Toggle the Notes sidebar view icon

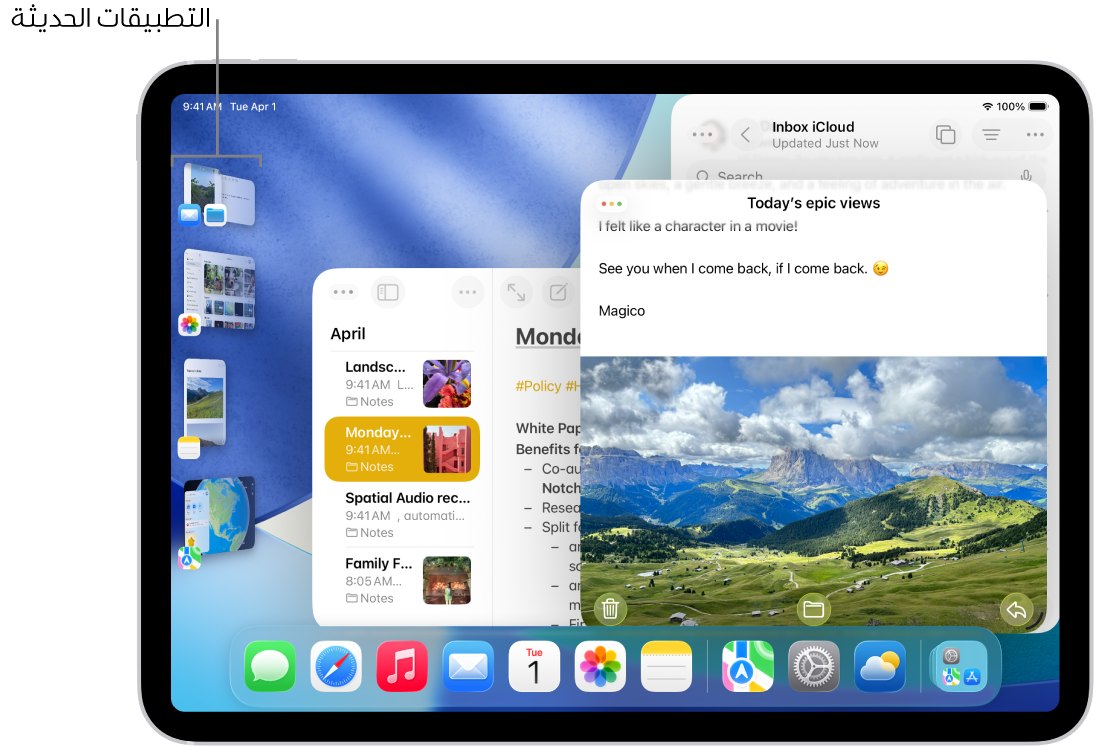coord(388,291)
